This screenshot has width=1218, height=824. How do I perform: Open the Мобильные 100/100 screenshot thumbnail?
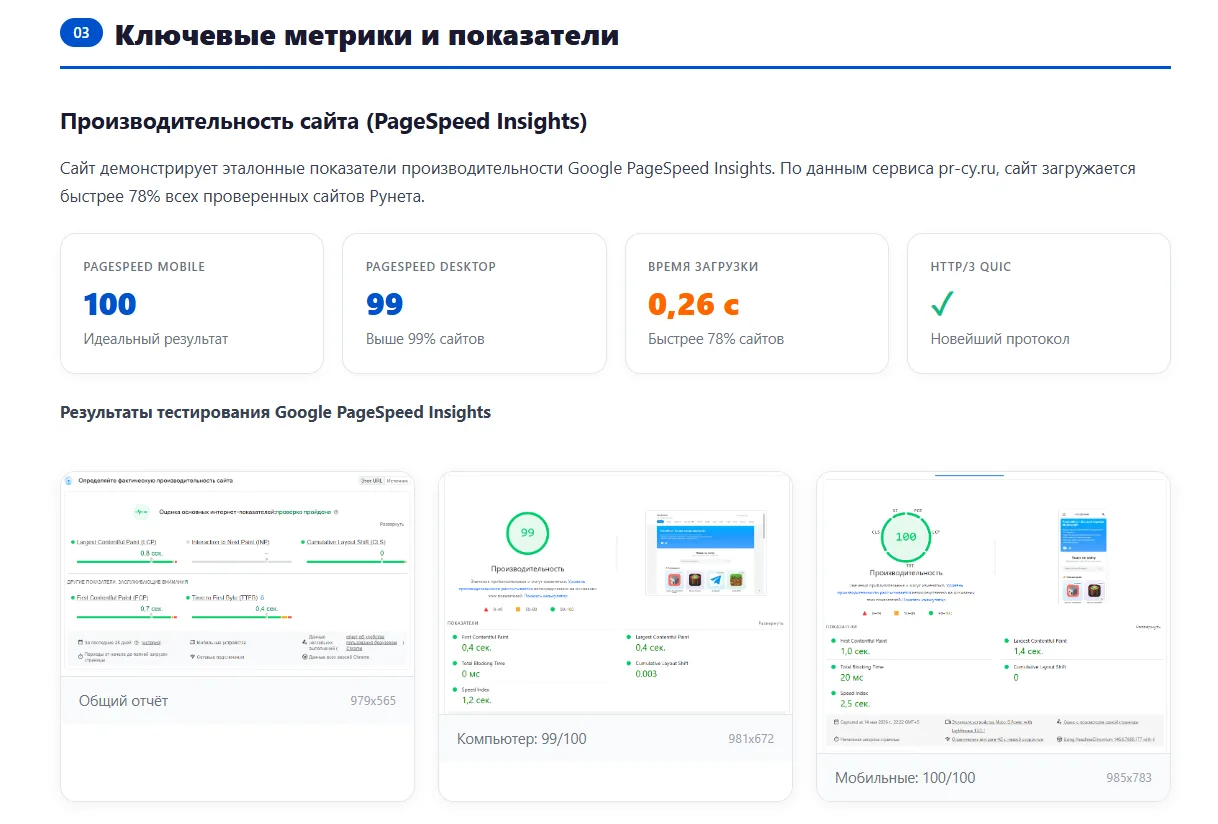pyautogui.click(x=993, y=610)
